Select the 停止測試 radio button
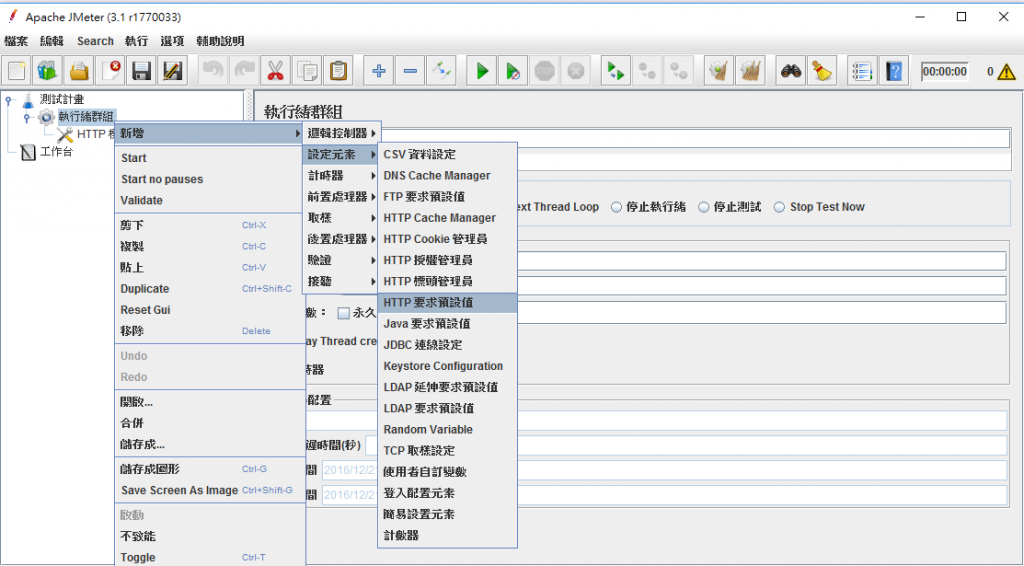Viewport: 1024px width, 566px height. coord(703,207)
